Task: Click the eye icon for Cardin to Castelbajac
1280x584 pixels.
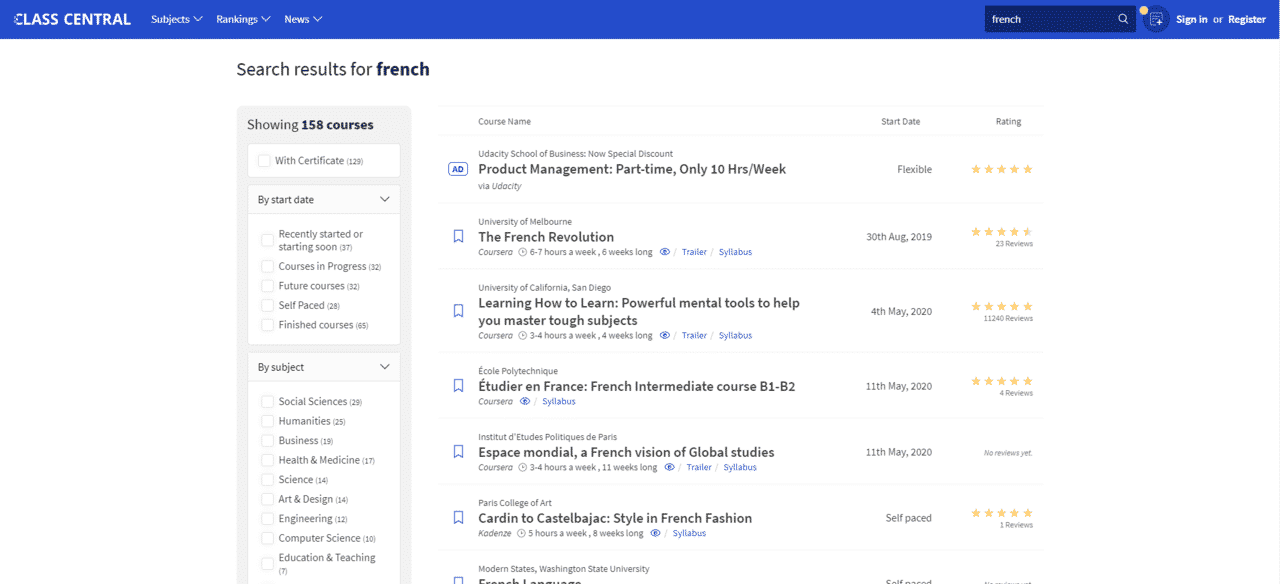Action: 656,533
